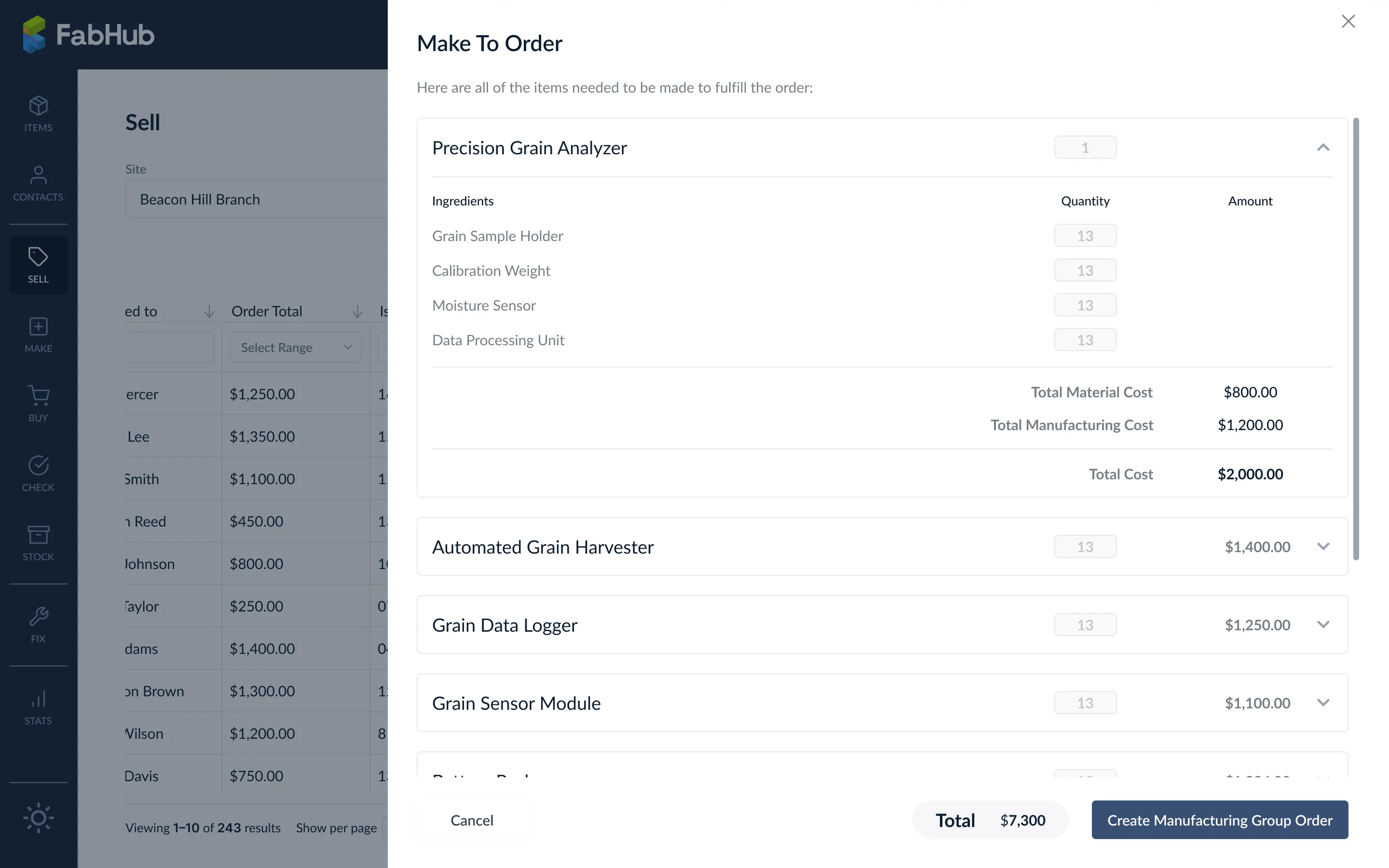This screenshot has height=868, width=1389.
Task: Click Automated Grain Harvester quantity field
Action: (x=1085, y=546)
